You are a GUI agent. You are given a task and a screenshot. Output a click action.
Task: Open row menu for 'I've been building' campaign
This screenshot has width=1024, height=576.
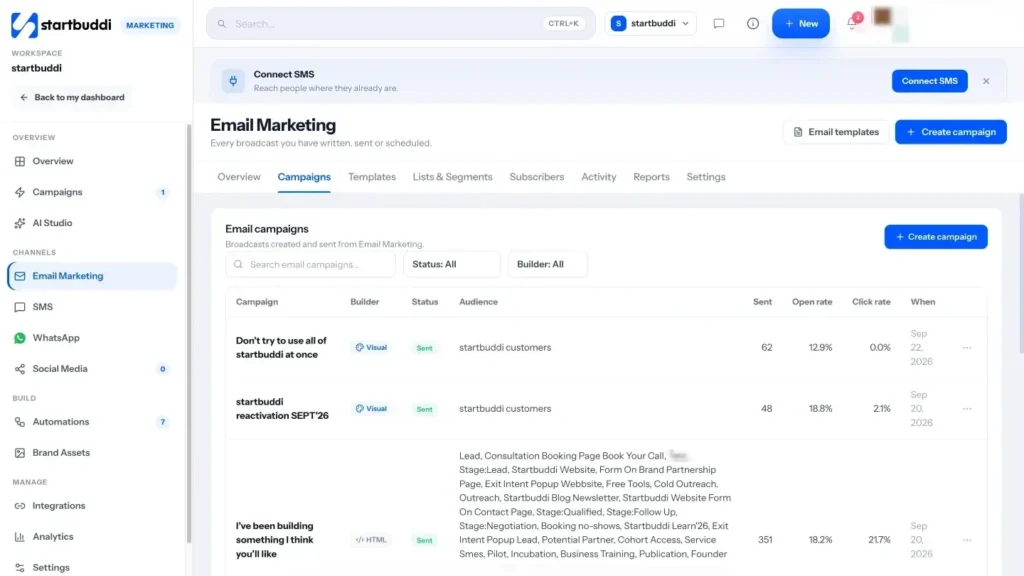click(967, 540)
